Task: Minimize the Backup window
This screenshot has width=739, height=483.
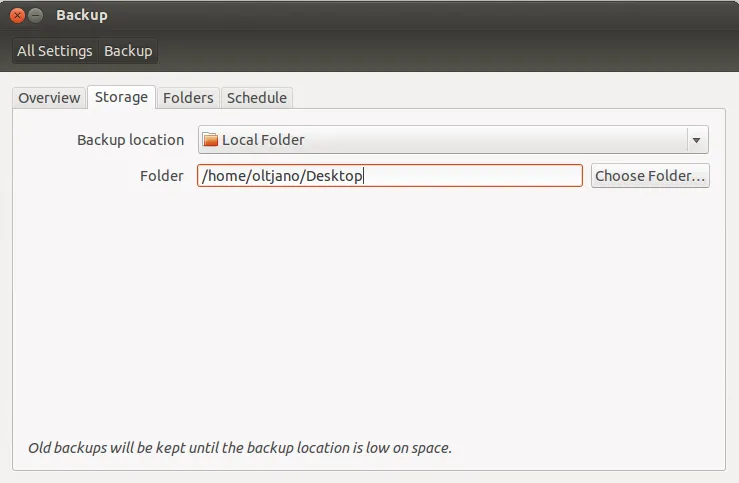Action: tap(35, 16)
